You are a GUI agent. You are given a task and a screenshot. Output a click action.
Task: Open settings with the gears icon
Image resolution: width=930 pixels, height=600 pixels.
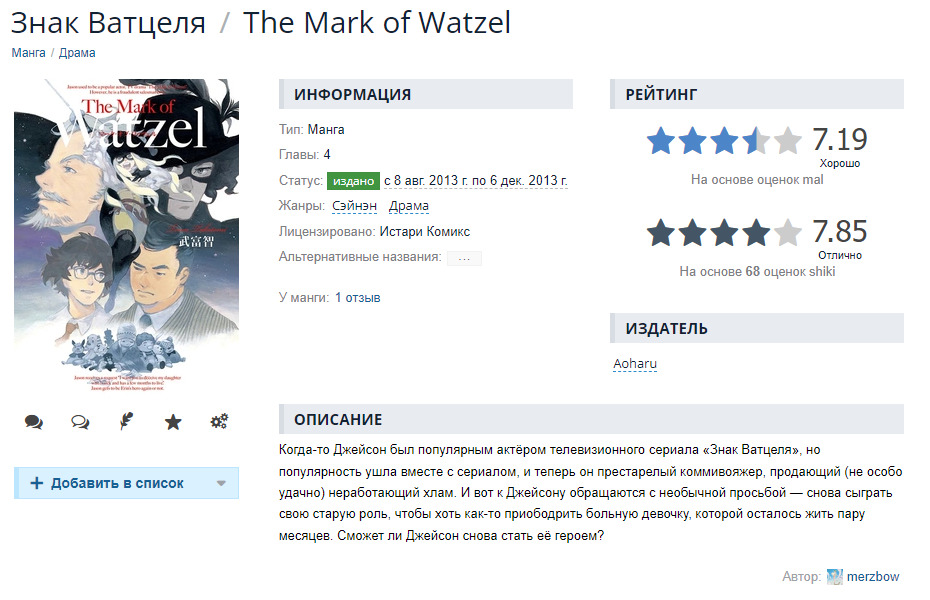[x=219, y=422]
